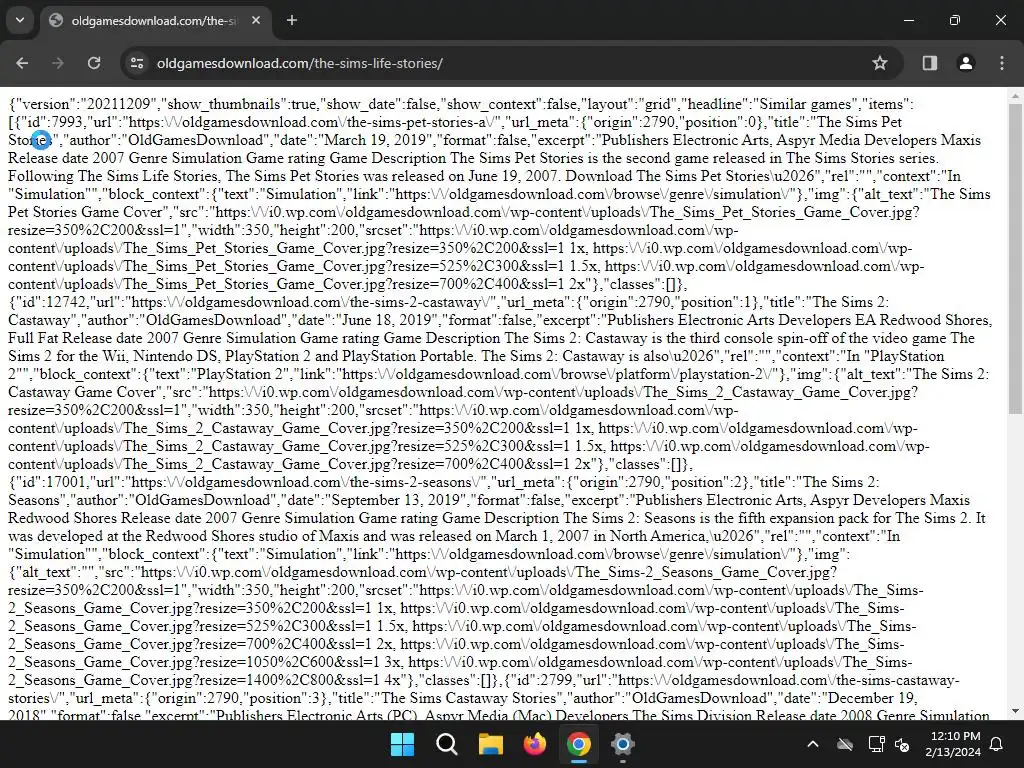Open the notifications bell icon

coord(997,744)
